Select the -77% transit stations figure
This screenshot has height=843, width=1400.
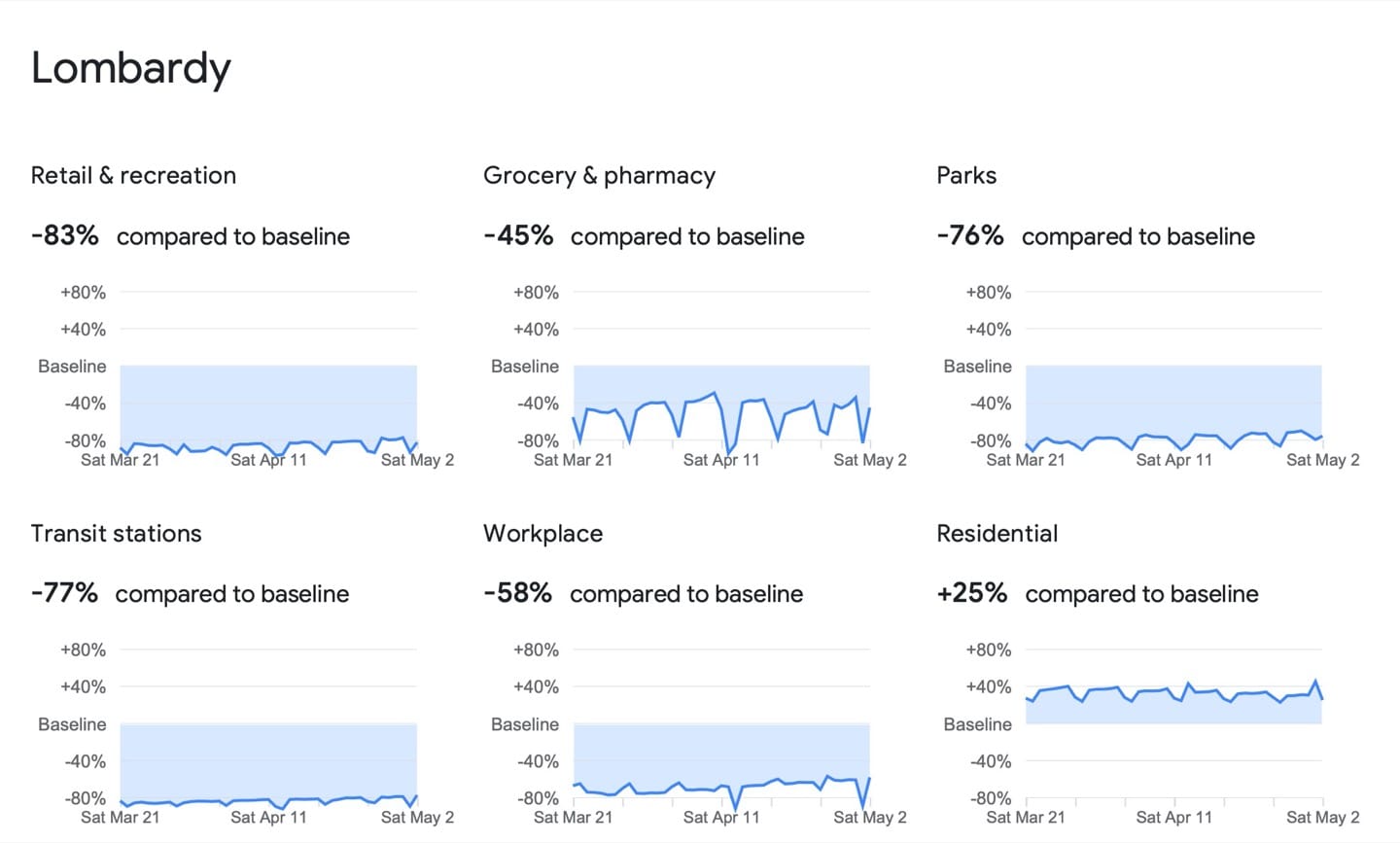(64, 593)
